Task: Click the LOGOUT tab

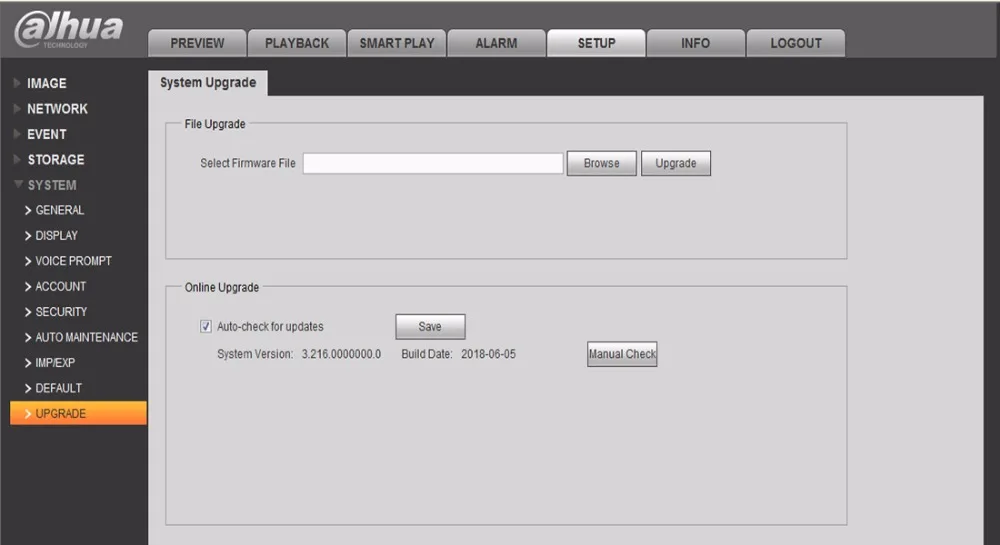Action: (x=795, y=43)
